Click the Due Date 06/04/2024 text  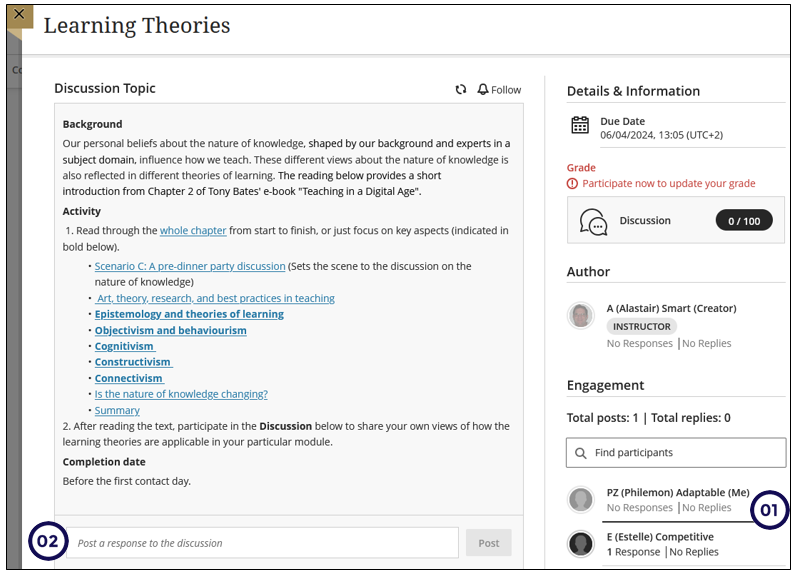(x=661, y=135)
